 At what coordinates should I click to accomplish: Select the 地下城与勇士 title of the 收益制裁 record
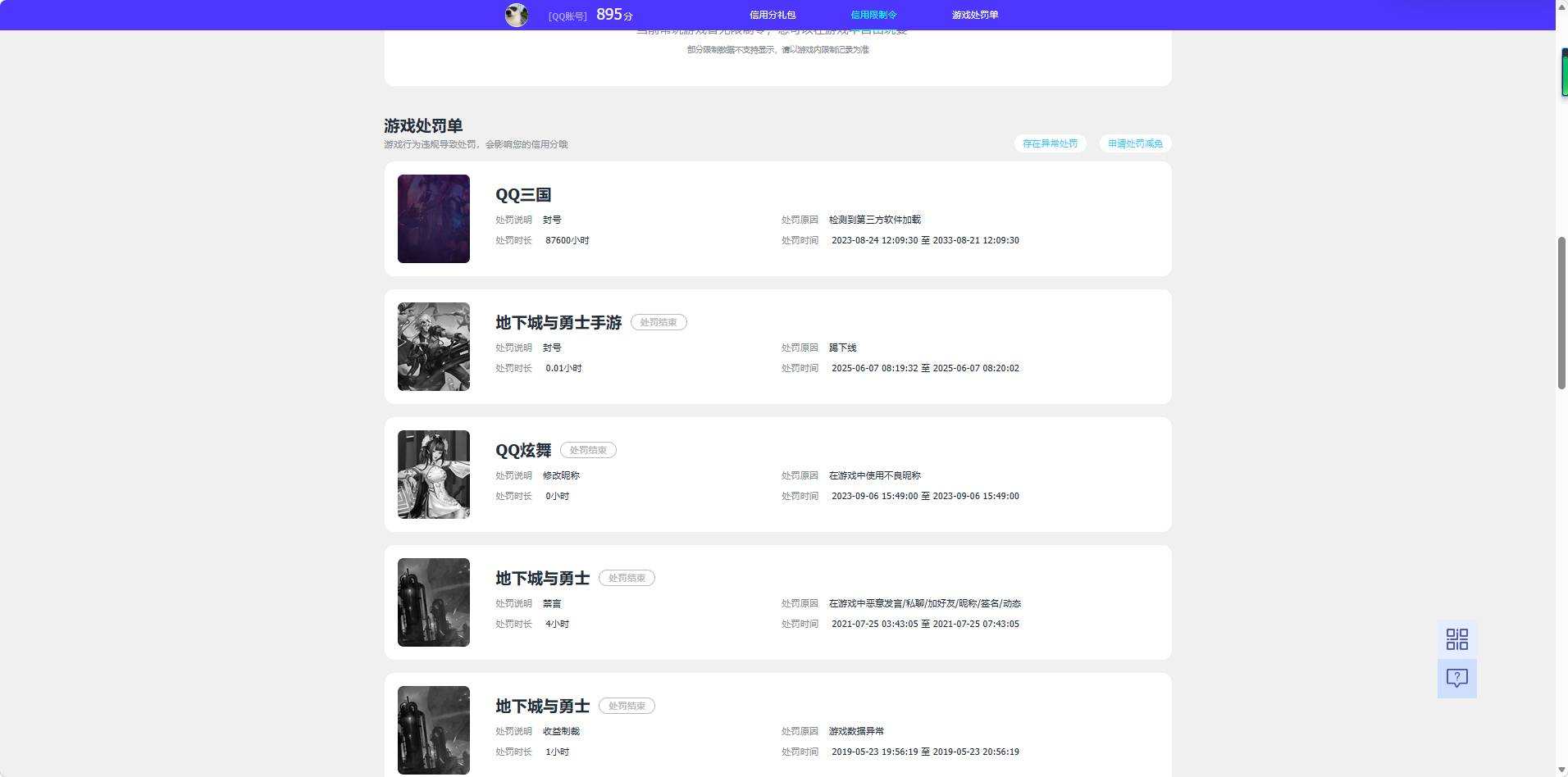(542, 707)
